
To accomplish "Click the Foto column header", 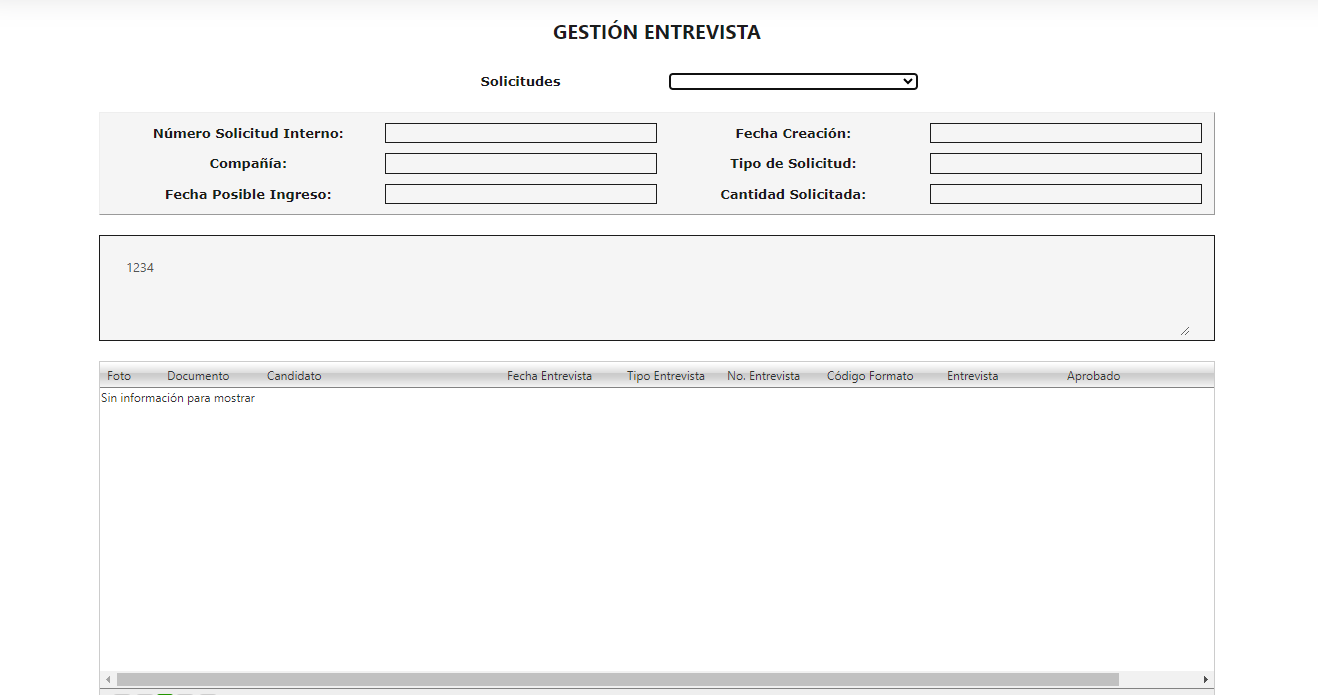I will coord(118,375).
